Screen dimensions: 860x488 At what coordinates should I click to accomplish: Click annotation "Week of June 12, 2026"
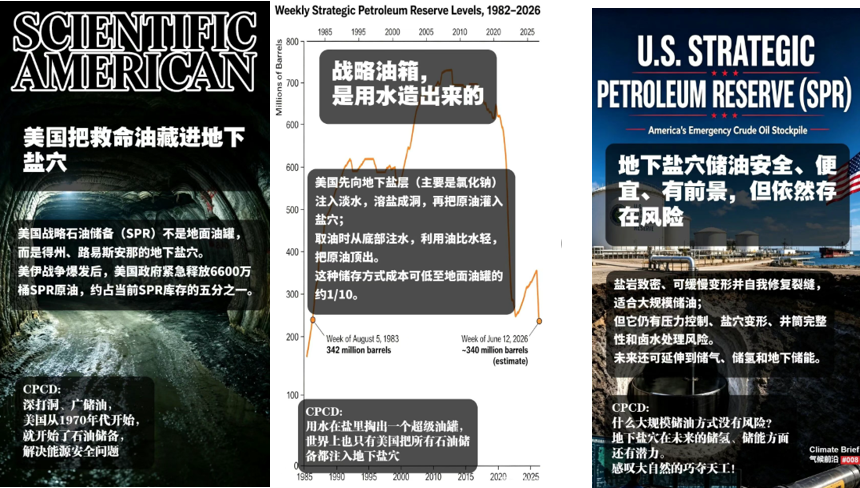[495, 339]
